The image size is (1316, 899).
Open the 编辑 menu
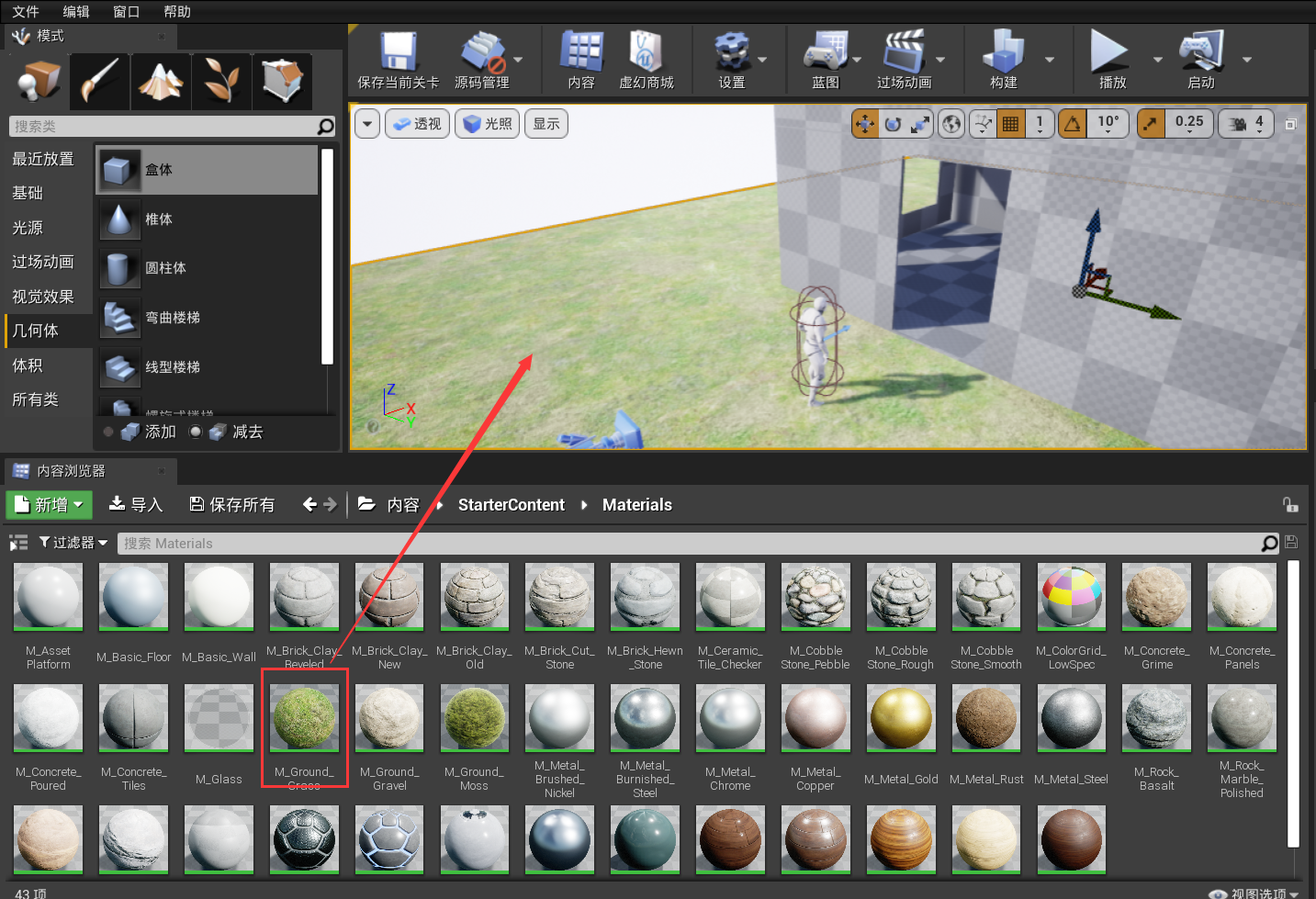click(x=76, y=11)
